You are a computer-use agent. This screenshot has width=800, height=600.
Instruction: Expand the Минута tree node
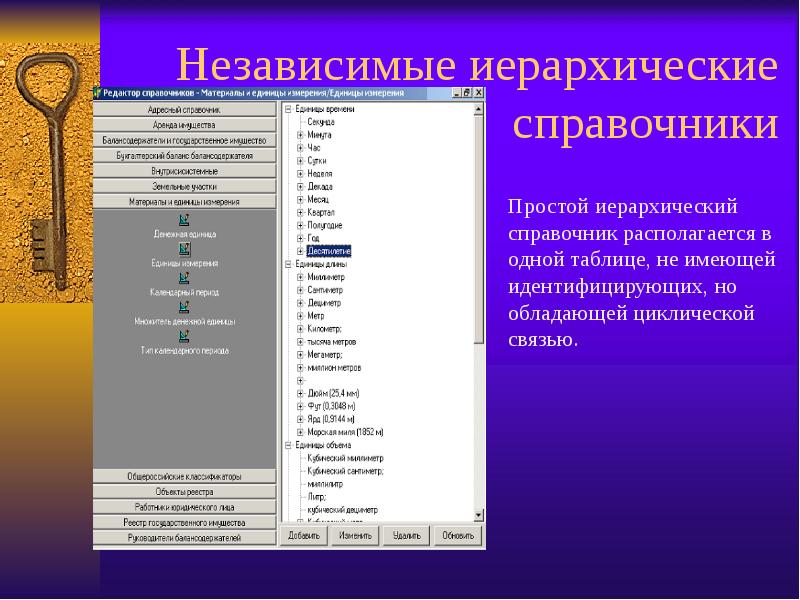coord(300,134)
